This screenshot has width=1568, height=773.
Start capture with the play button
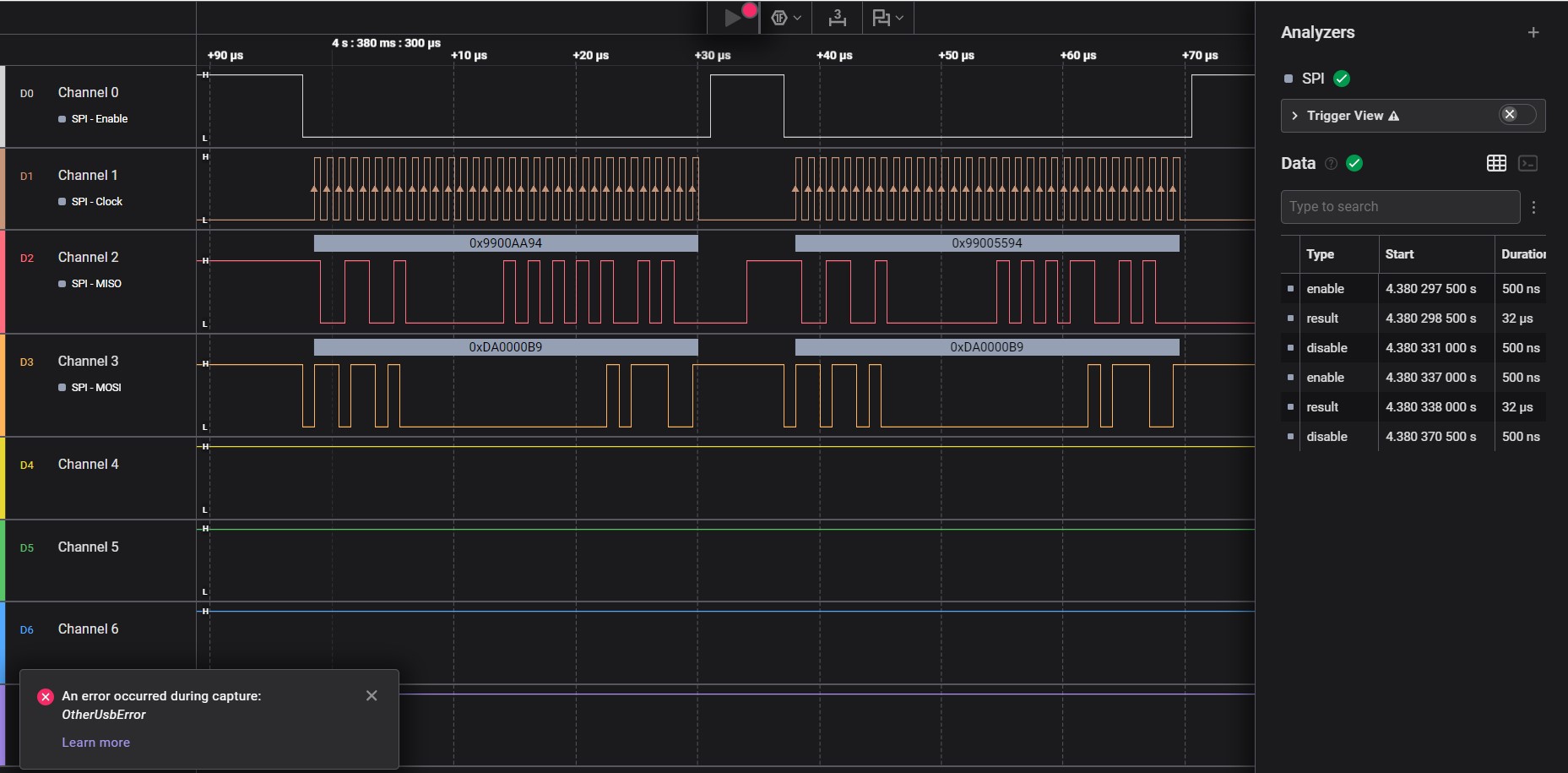734,18
